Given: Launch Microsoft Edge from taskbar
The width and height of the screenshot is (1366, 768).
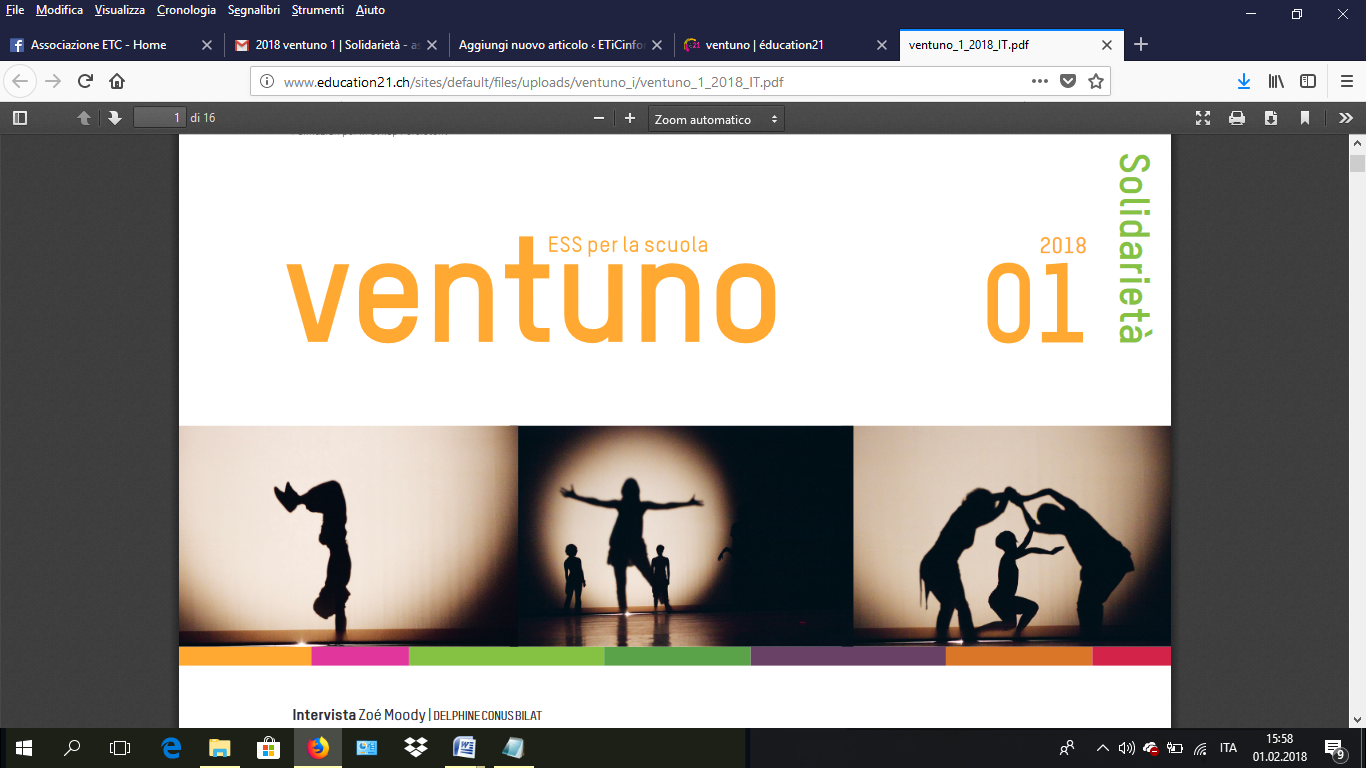Looking at the screenshot, I should coord(171,748).
